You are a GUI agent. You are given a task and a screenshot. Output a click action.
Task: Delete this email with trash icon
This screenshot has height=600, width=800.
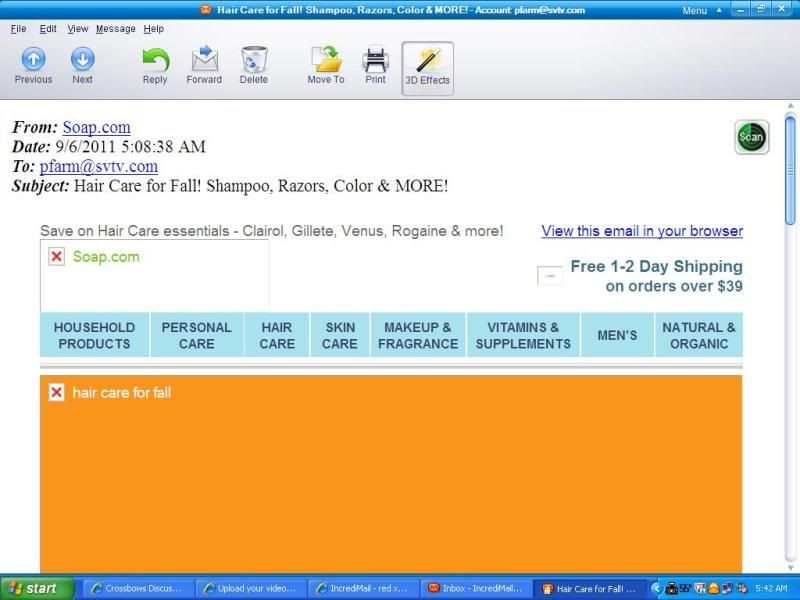pyautogui.click(x=254, y=66)
